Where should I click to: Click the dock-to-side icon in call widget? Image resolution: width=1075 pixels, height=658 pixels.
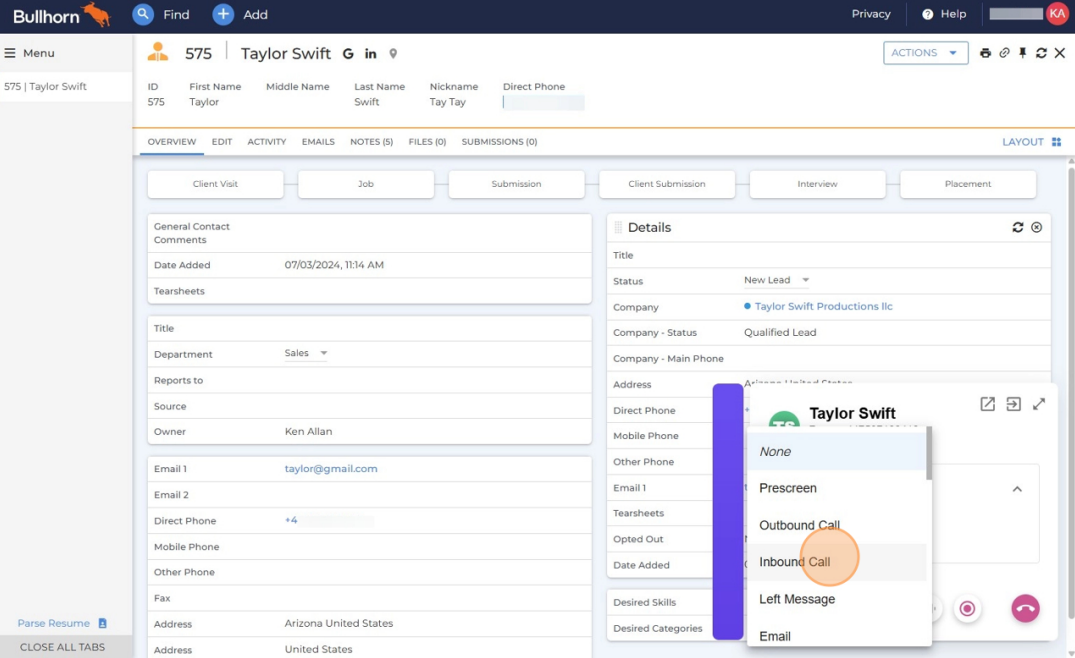pos(1013,404)
